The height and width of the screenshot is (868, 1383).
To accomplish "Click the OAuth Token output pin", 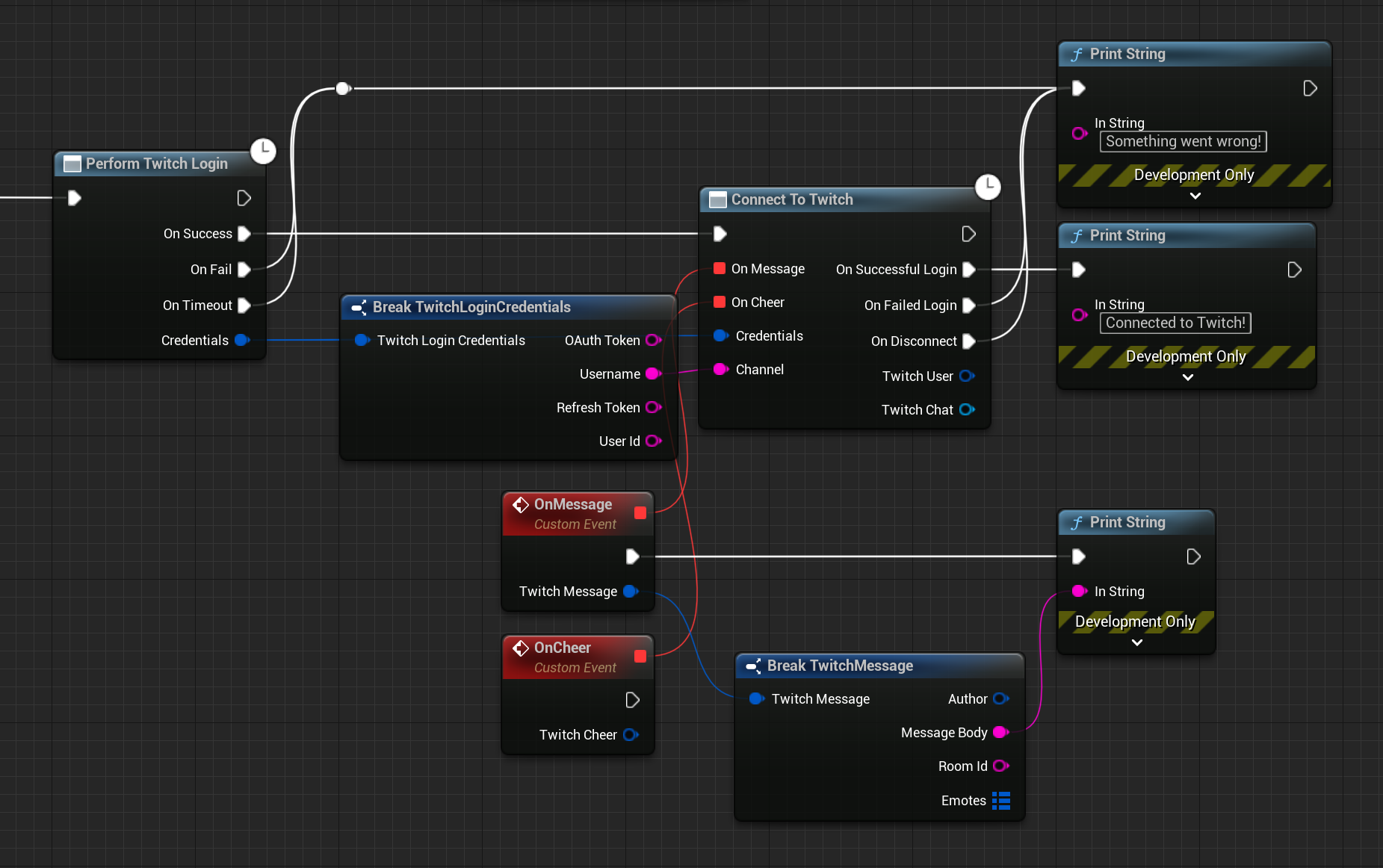I will pos(653,341).
